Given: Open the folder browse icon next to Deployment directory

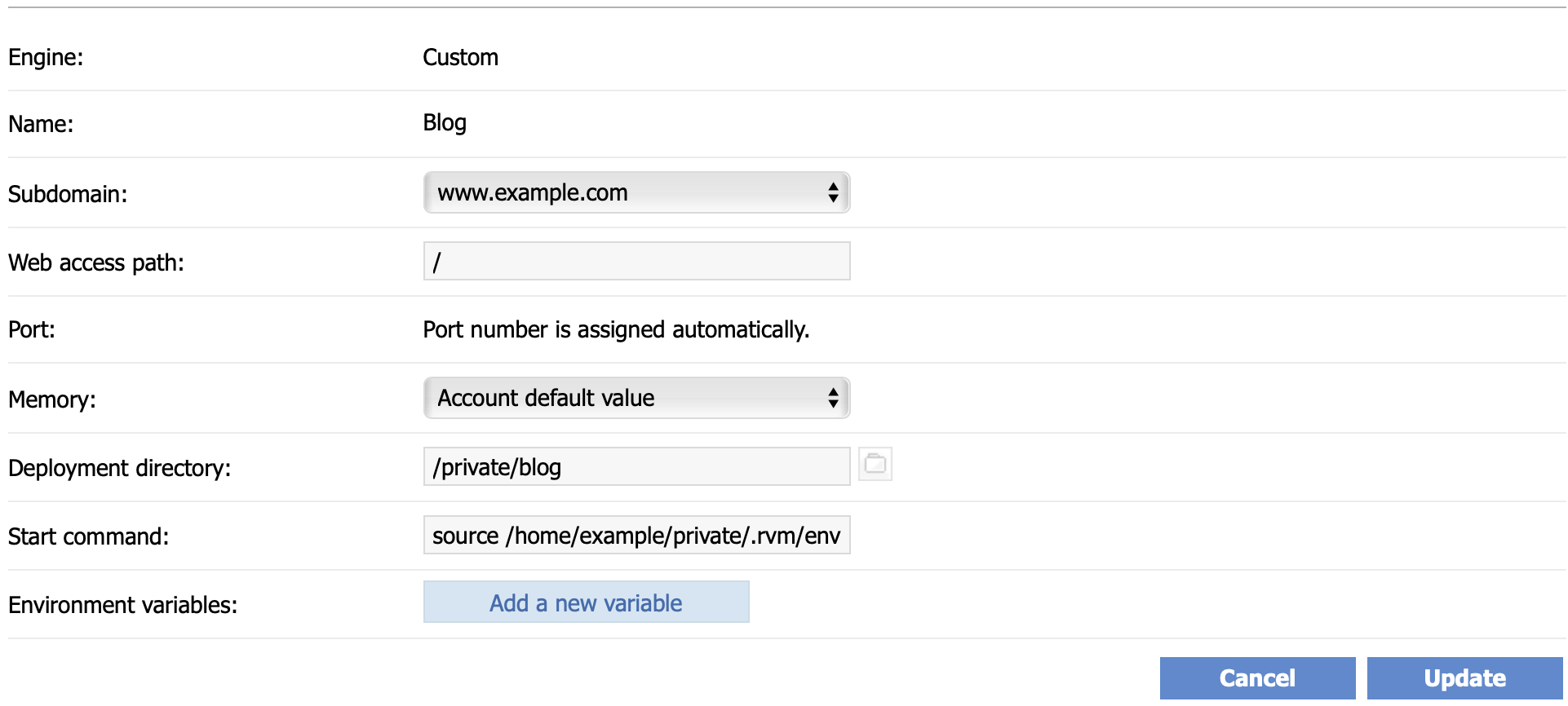Looking at the screenshot, I should 875,464.
